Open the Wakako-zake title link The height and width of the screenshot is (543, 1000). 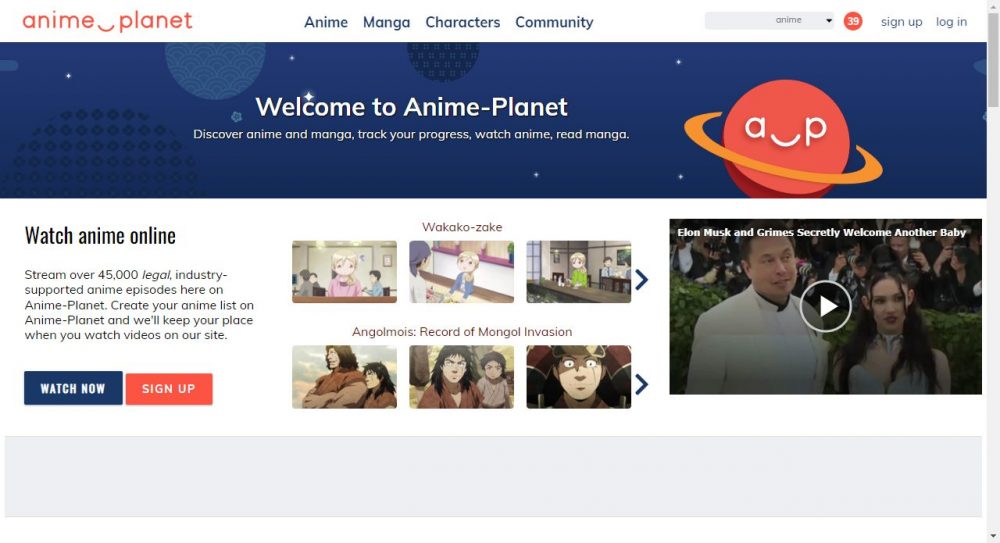(x=462, y=227)
